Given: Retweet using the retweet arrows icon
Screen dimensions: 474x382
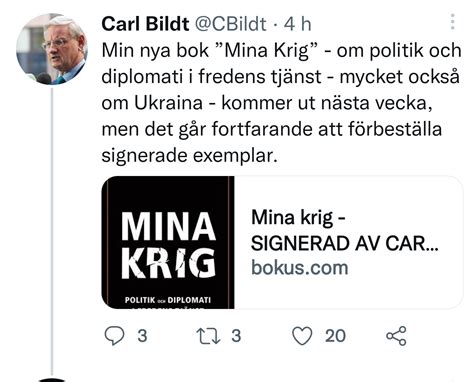Looking at the screenshot, I should pyautogui.click(x=208, y=336).
